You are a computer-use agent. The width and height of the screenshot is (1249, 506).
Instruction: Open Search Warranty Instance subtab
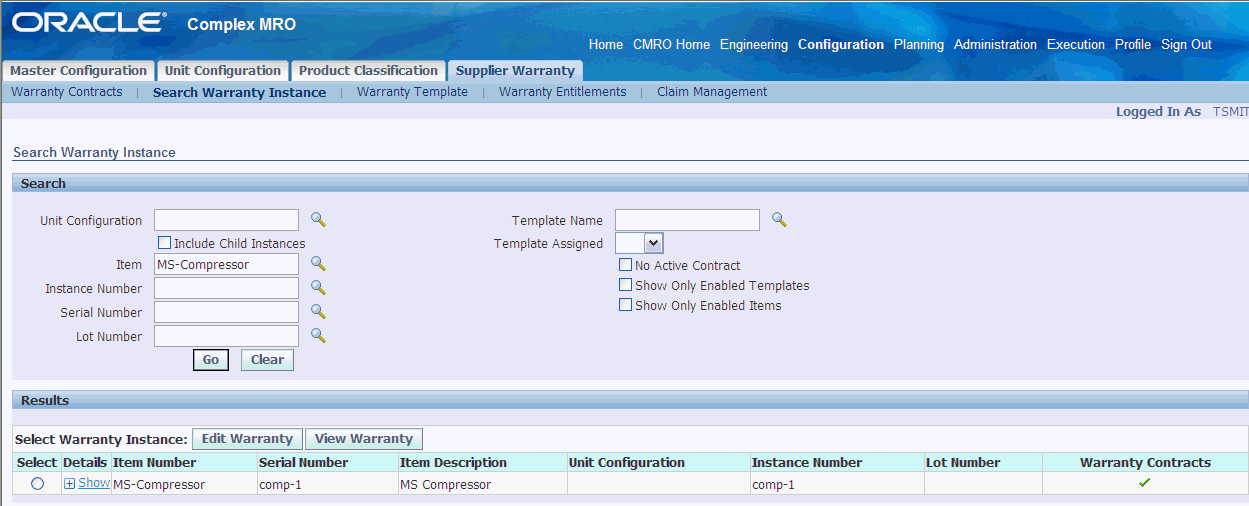coord(239,92)
